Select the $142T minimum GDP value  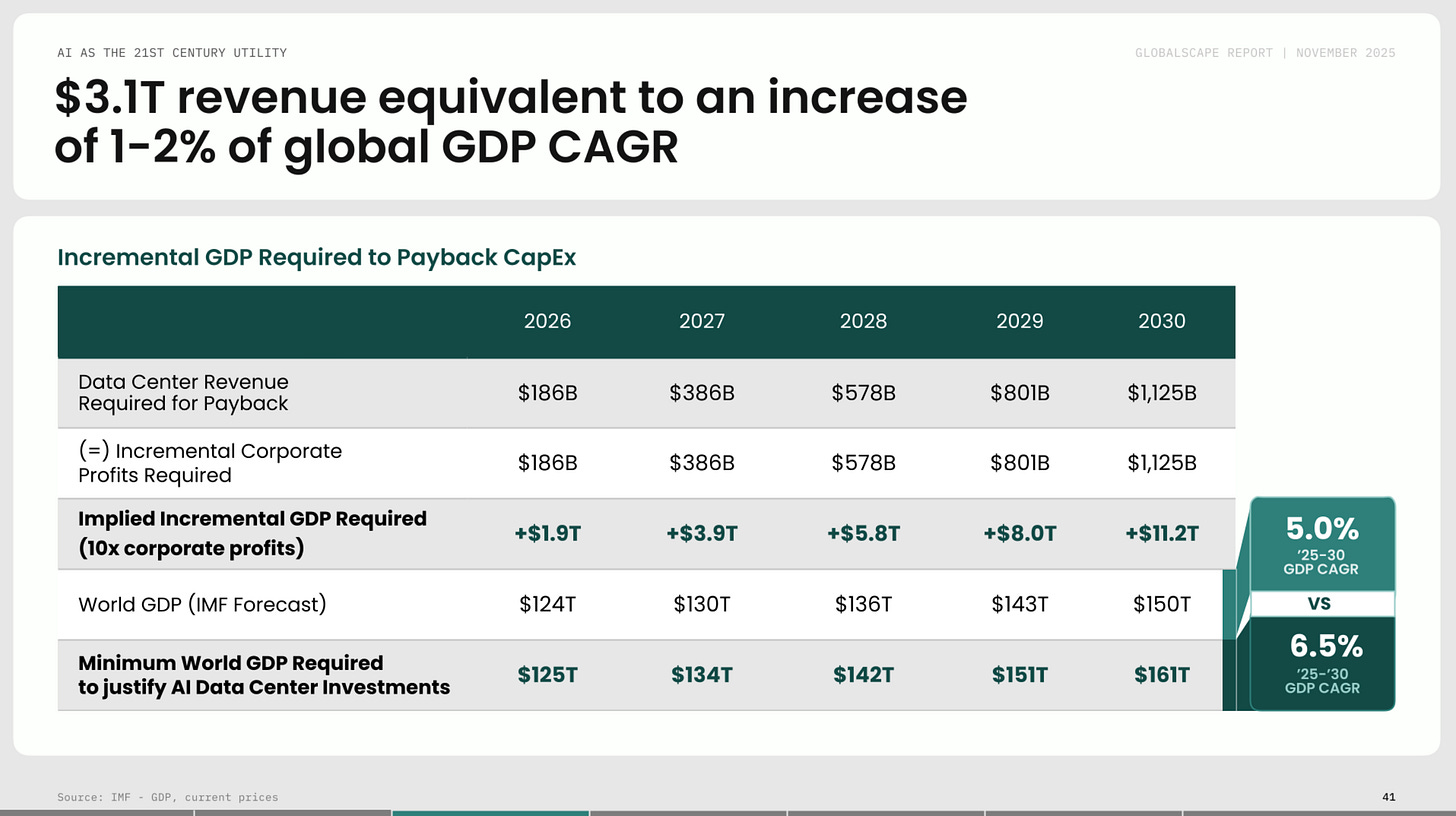click(863, 675)
